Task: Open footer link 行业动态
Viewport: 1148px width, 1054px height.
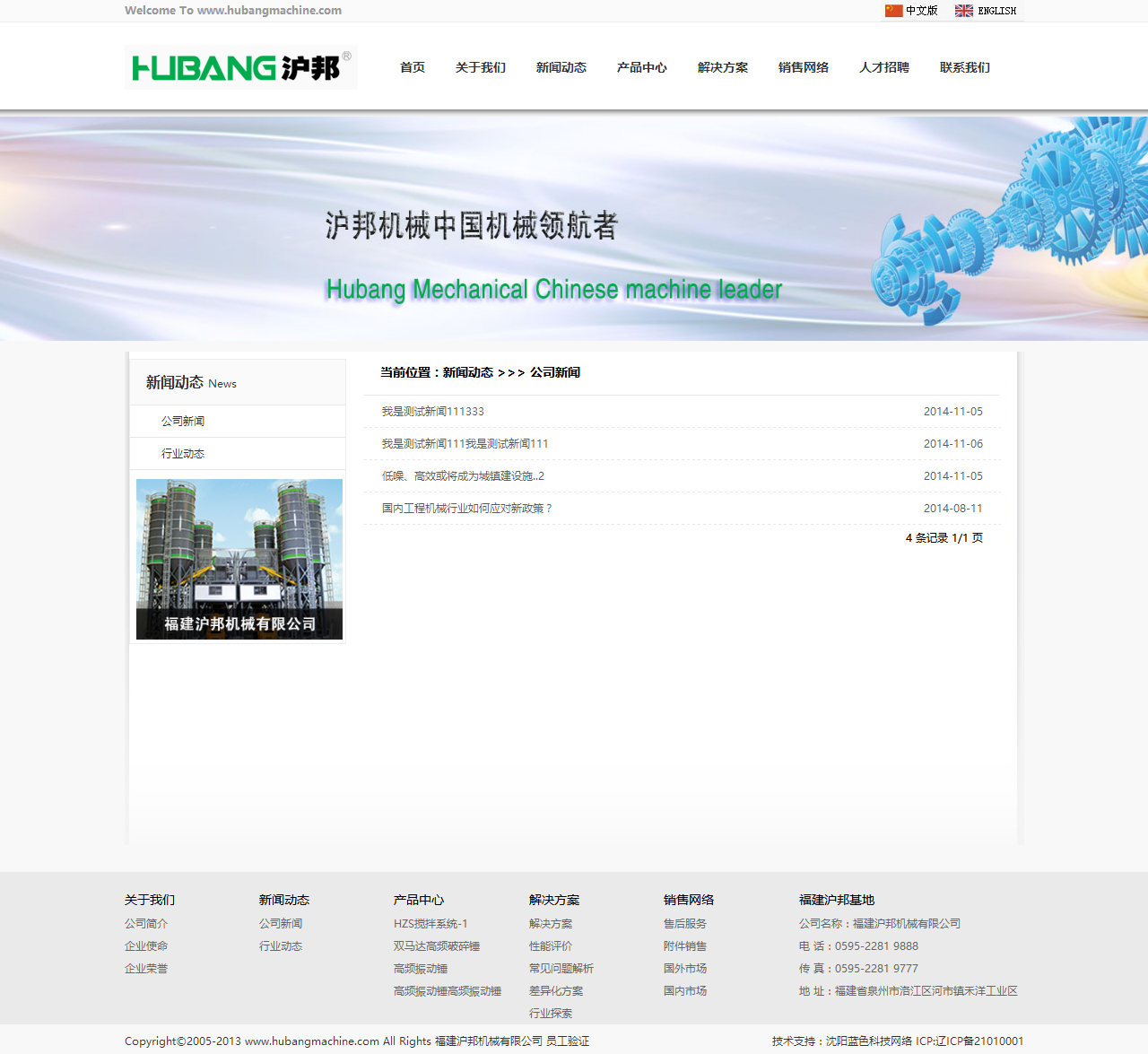Action: 281,946
